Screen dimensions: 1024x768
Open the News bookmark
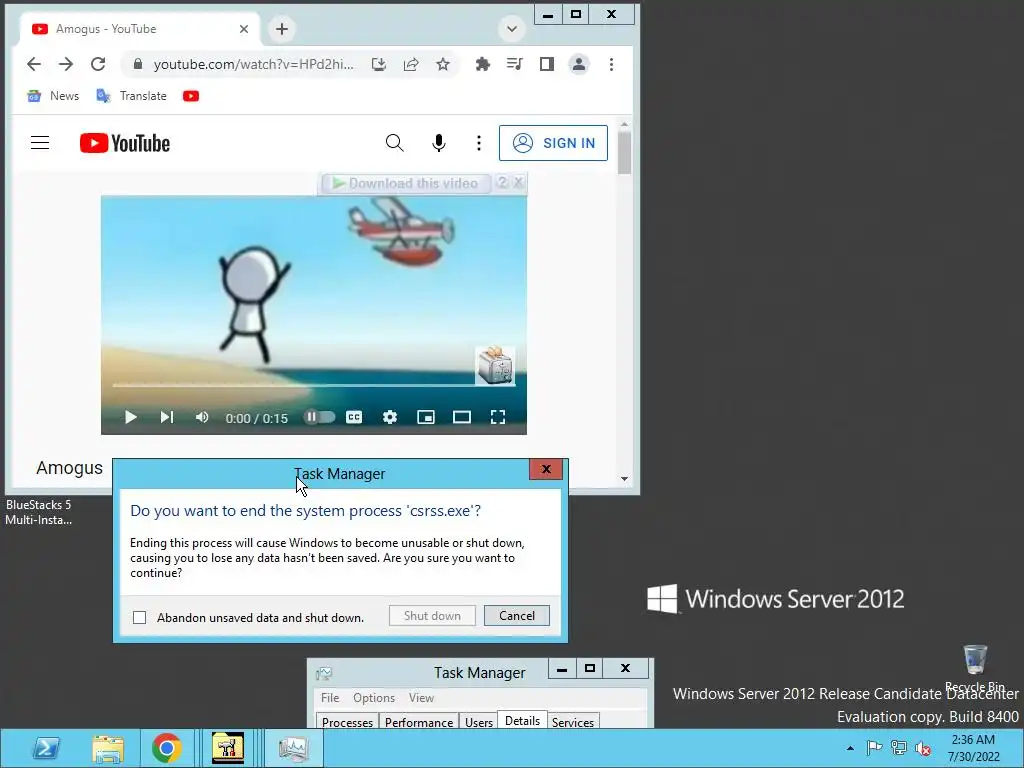pyautogui.click(x=53, y=96)
